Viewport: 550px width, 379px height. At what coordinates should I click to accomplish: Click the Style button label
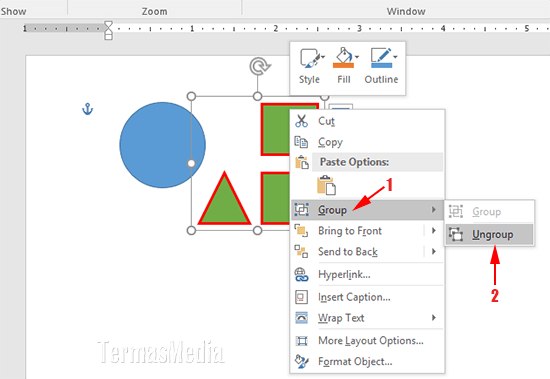click(309, 80)
